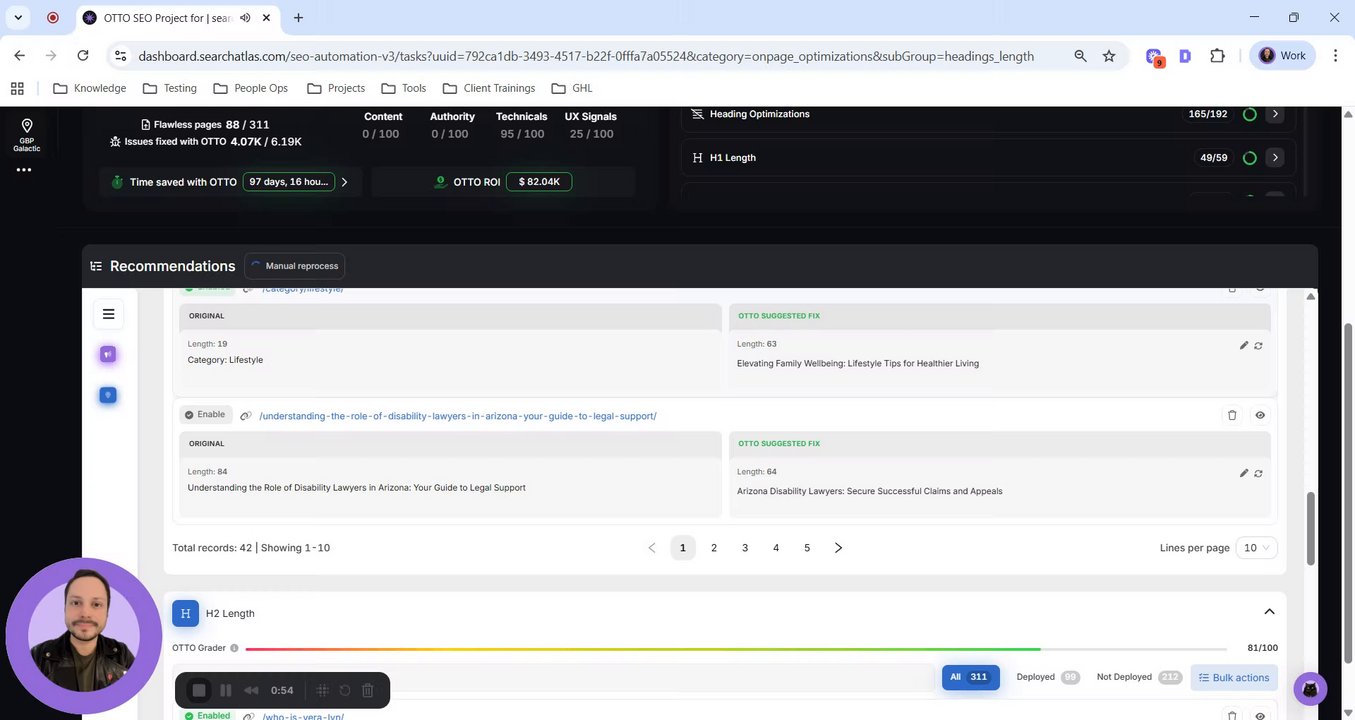The height and width of the screenshot is (720, 1355).
Task: Go to the previous results page
Action: pyautogui.click(x=652, y=548)
